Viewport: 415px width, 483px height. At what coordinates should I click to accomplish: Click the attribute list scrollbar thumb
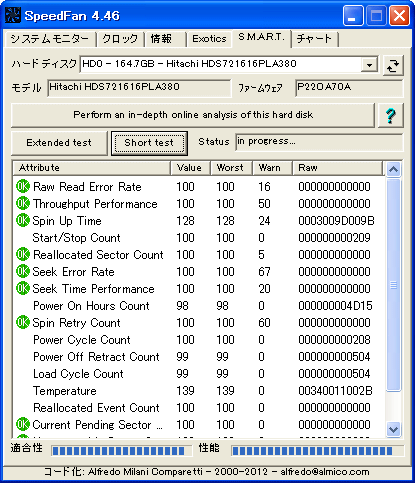tap(393, 285)
